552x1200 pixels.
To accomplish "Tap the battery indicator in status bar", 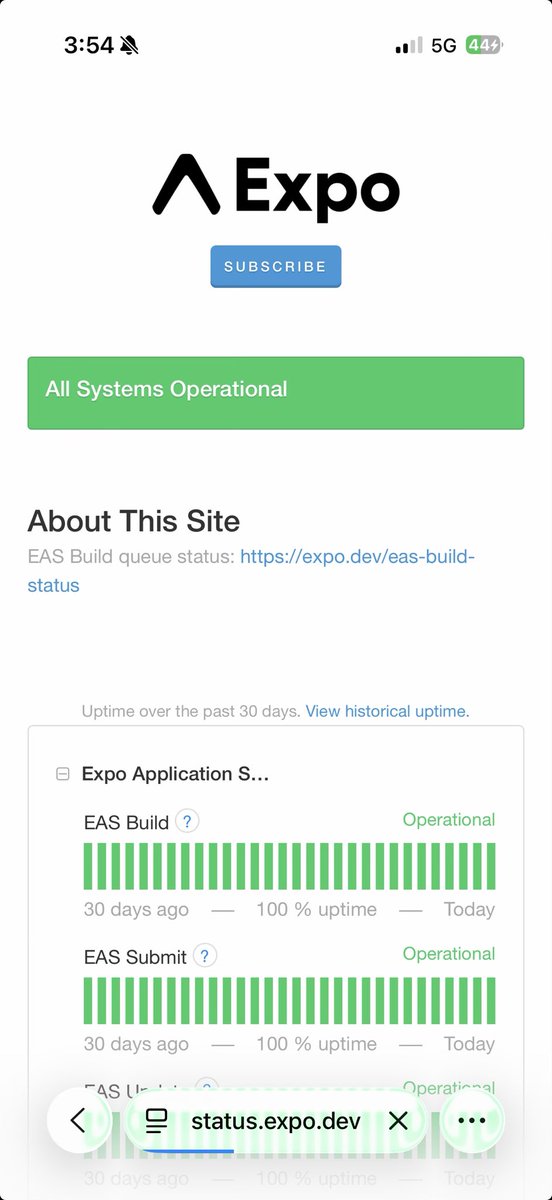I will pyautogui.click(x=486, y=45).
